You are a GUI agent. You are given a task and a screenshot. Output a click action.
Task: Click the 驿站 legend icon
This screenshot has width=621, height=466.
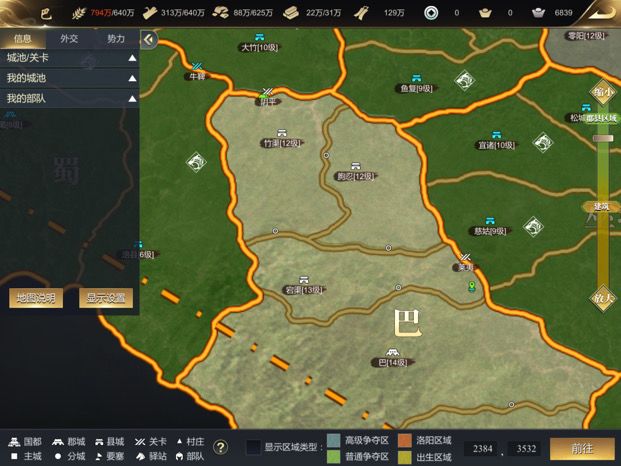point(140,456)
